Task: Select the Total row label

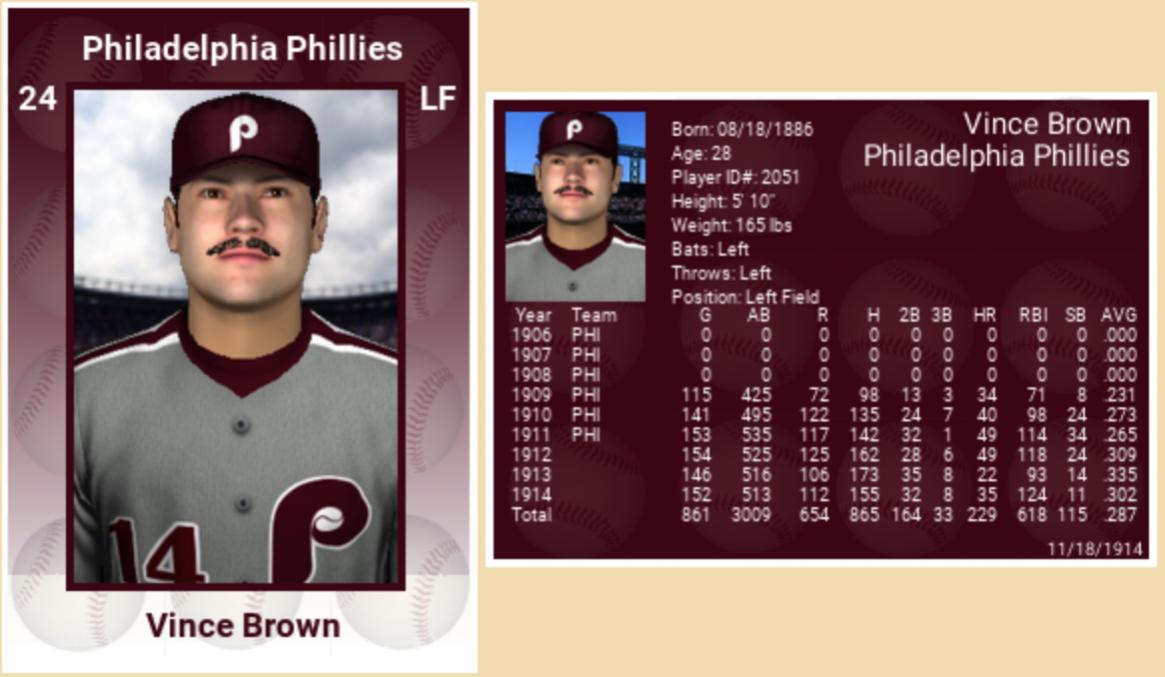Action: tap(532, 515)
